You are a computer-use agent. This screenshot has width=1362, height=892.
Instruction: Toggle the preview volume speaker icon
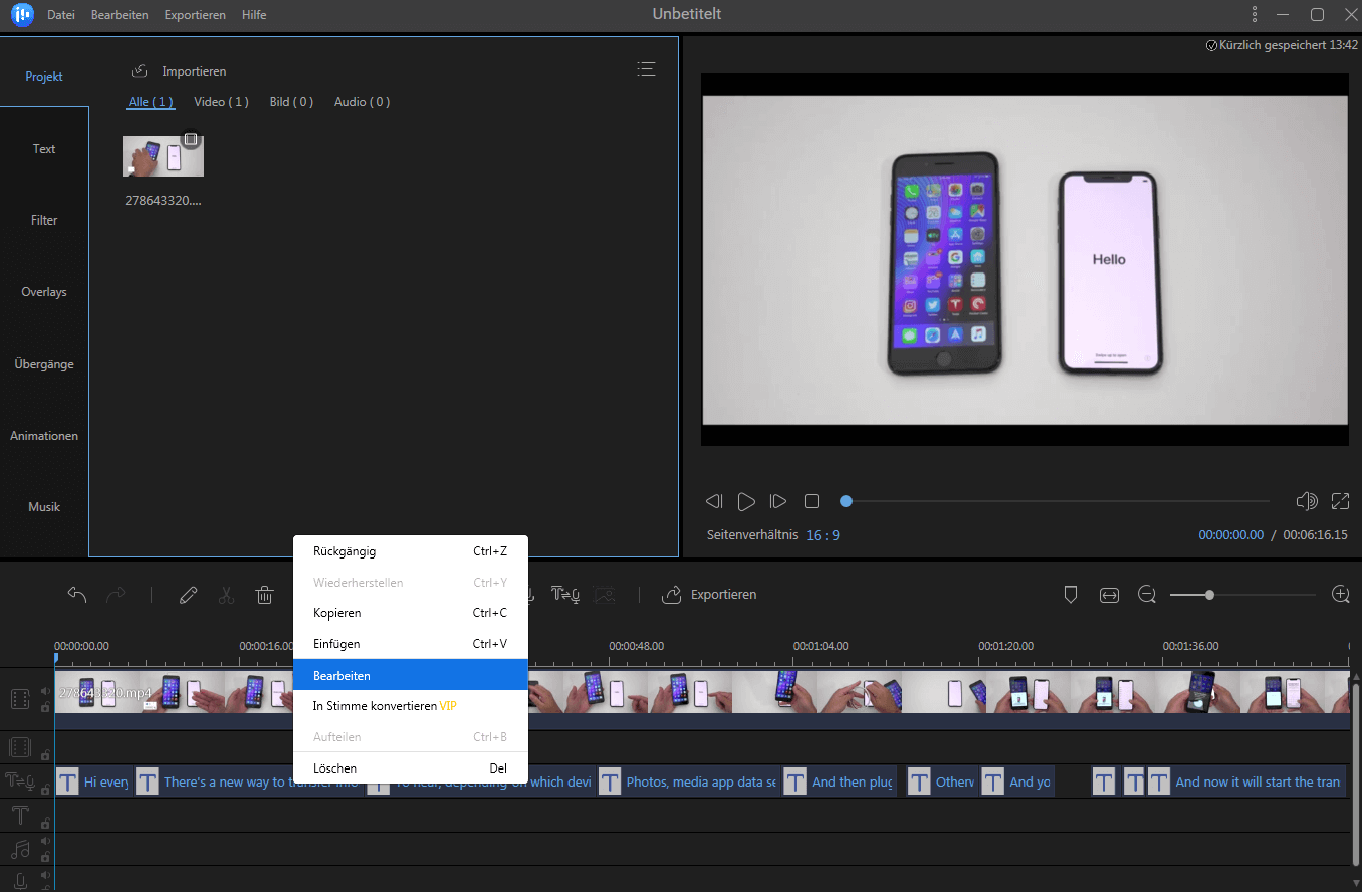pos(1306,501)
